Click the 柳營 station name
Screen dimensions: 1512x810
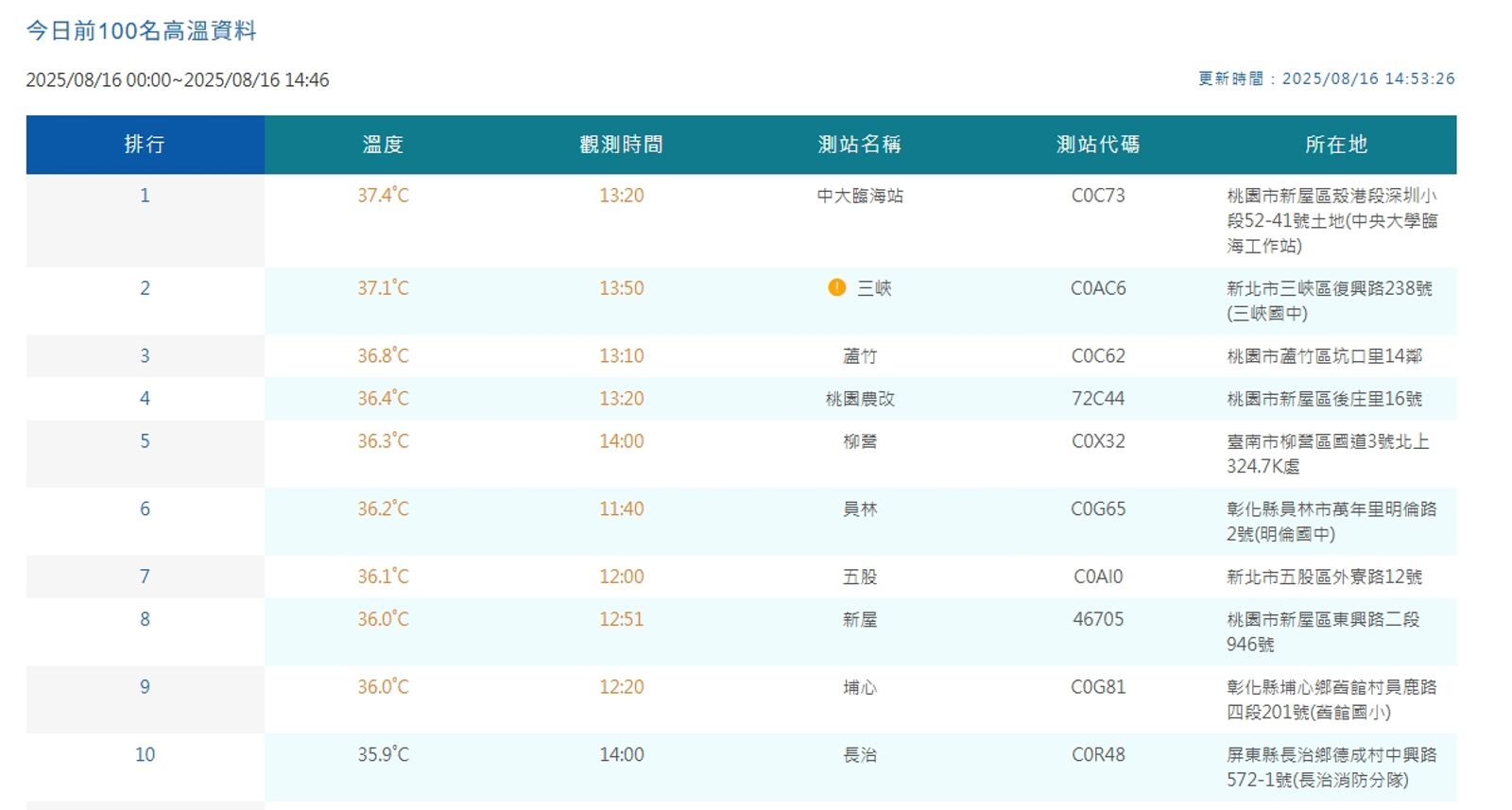[x=859, y=441]
